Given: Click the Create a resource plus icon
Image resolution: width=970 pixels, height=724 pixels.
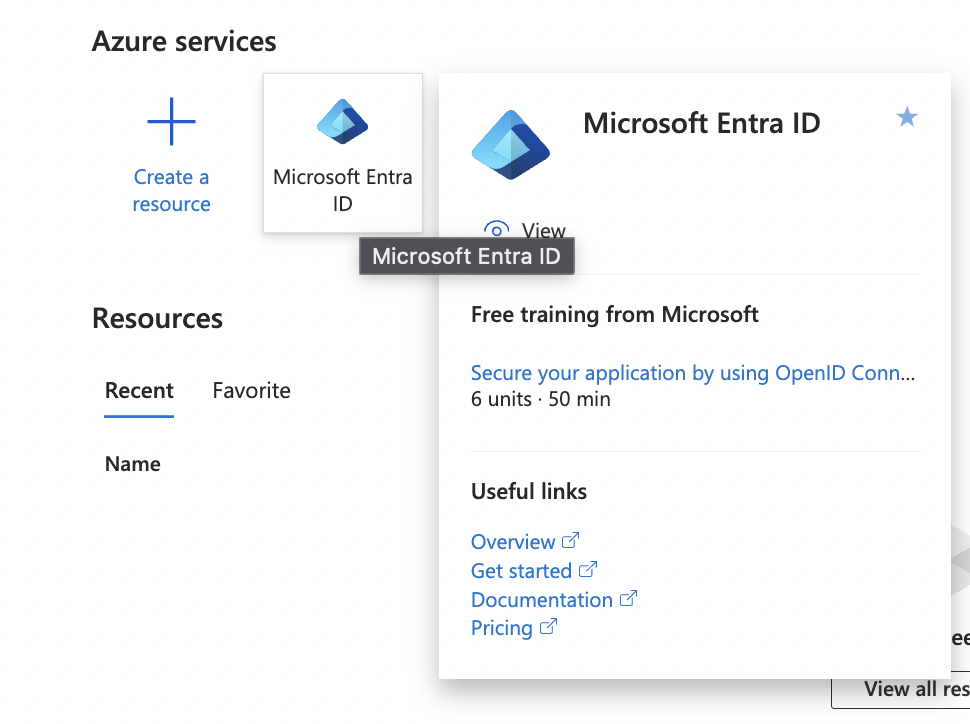Looking at the screenshot, I should click(x=171, y=121).
